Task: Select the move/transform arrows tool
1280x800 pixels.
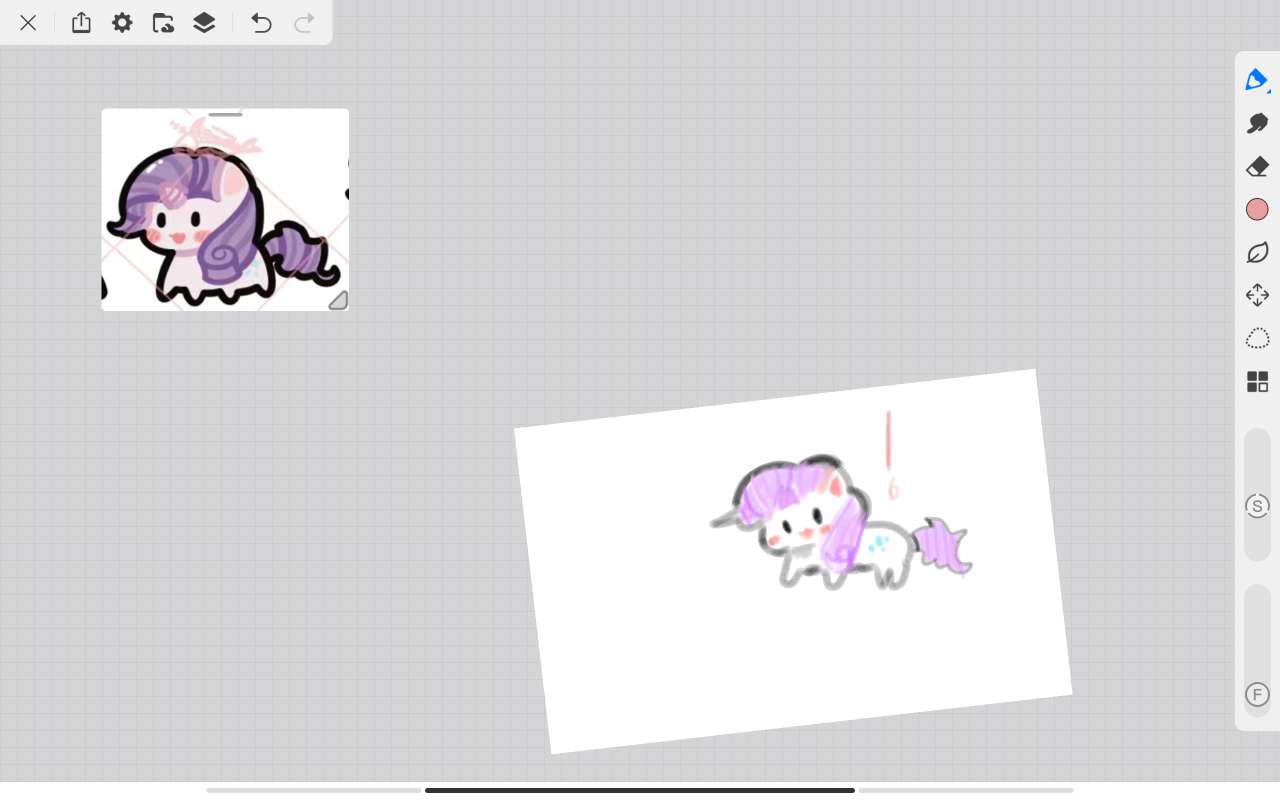Action: pos(1257,295)
